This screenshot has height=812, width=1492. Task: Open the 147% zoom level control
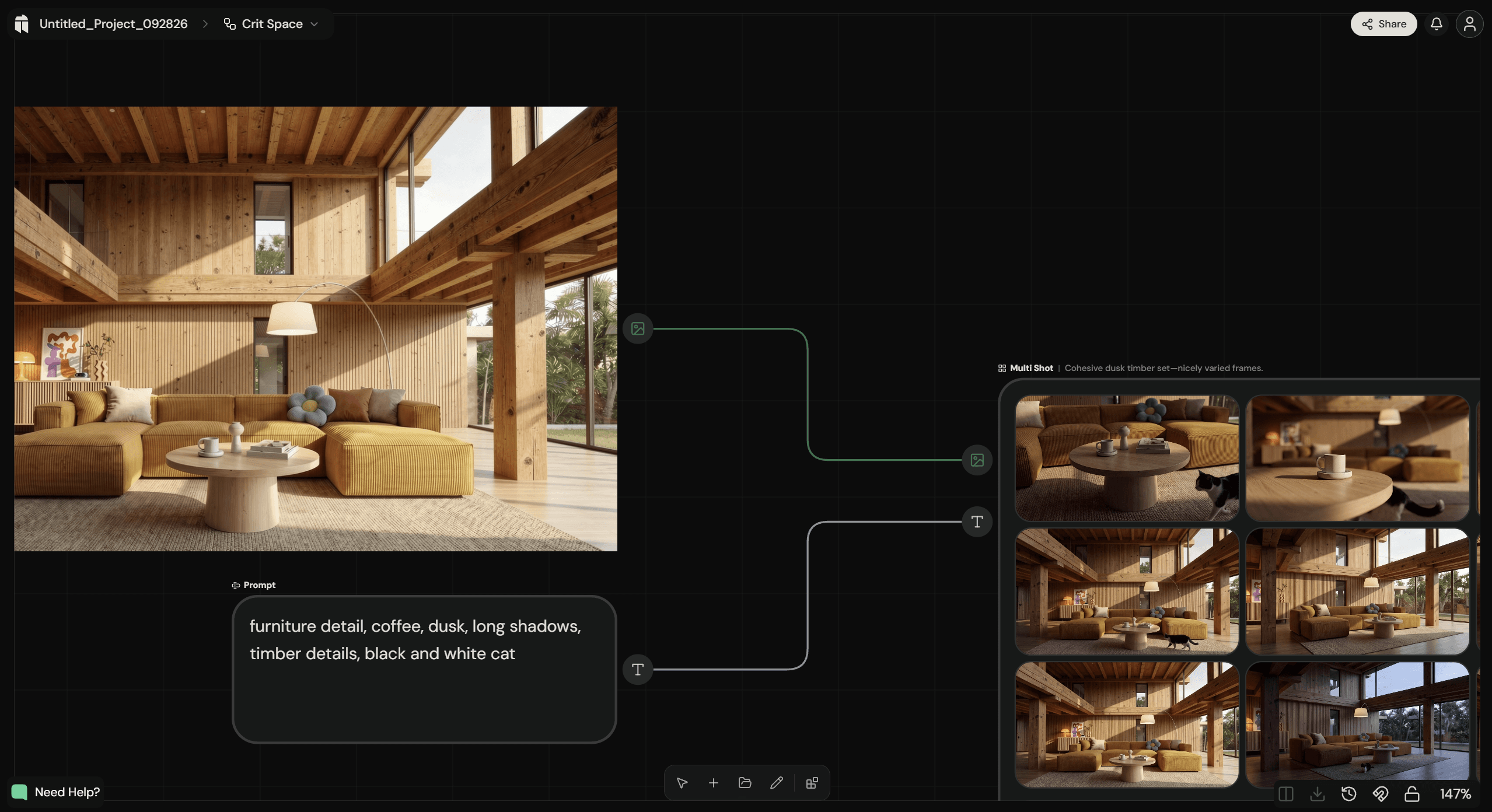[1455, 794]
